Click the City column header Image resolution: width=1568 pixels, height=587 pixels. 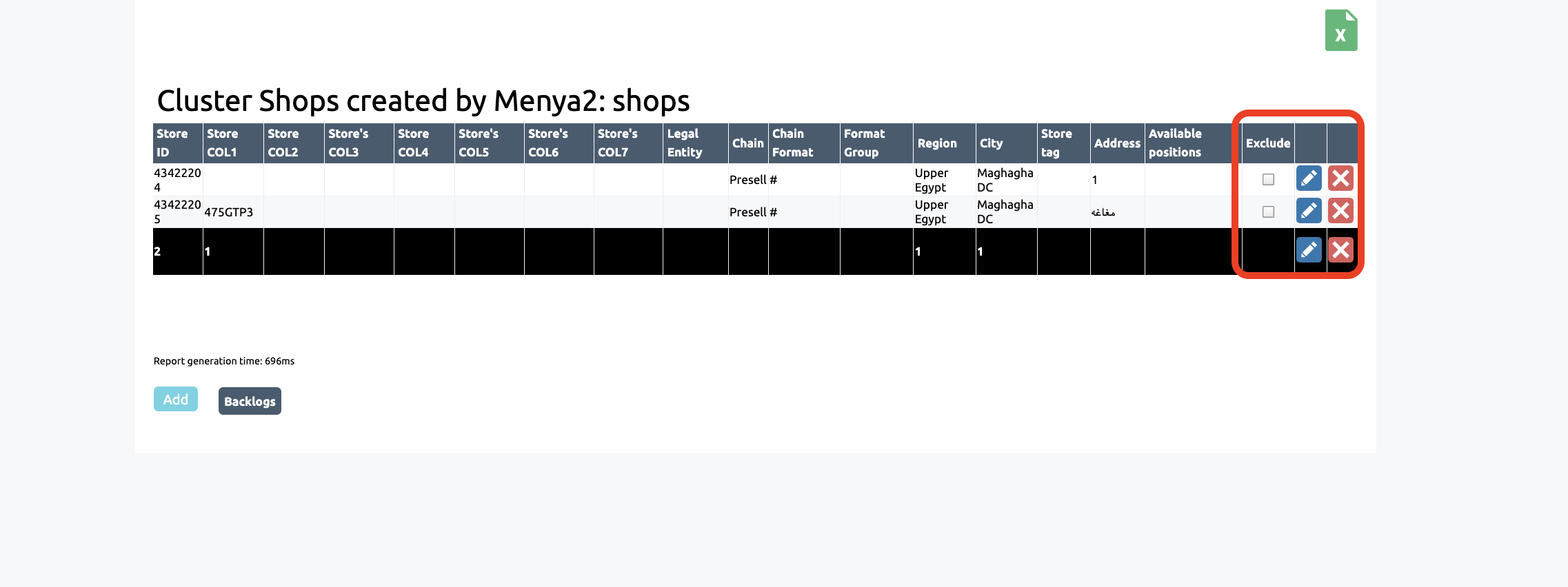pyautogui.click(x=991, y=143)
